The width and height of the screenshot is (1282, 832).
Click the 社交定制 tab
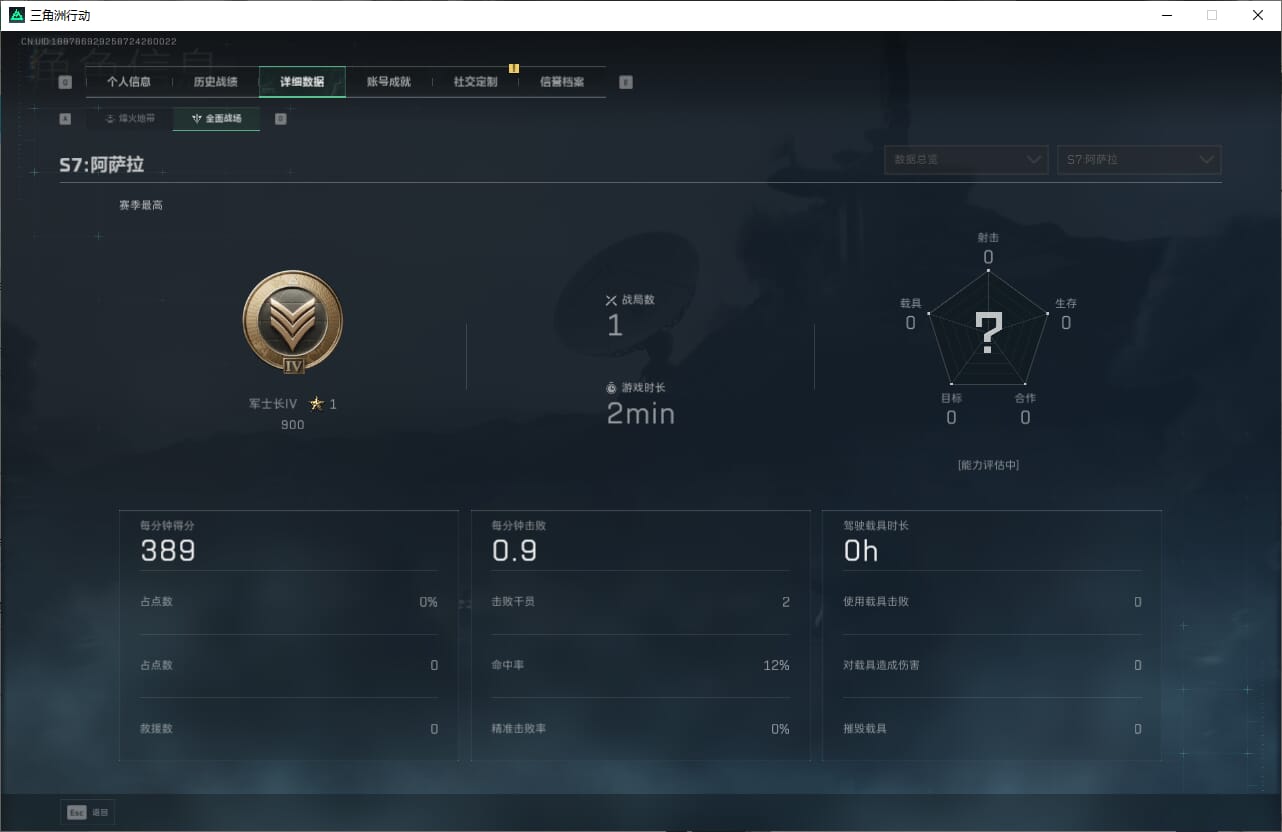pos(475,82)
